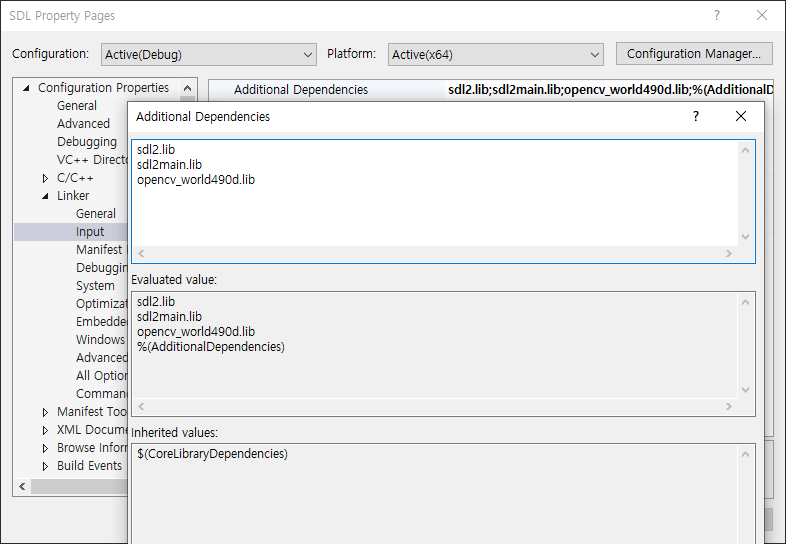This screenshot has height=544, width=786.
Task: Click help icon in Additional Dependencies dialog
Action: click(x=696, y=116)
